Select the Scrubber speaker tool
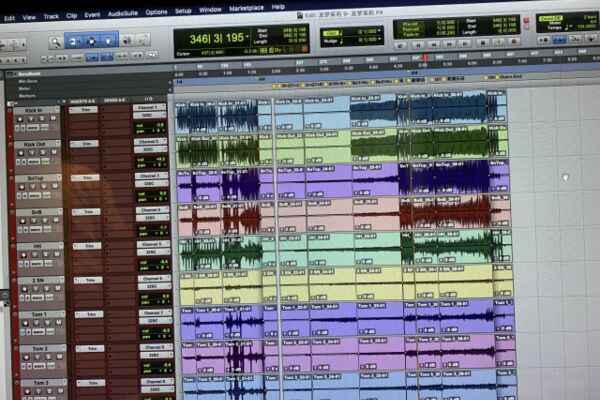600x400 pixels. (x=127, y=40)
